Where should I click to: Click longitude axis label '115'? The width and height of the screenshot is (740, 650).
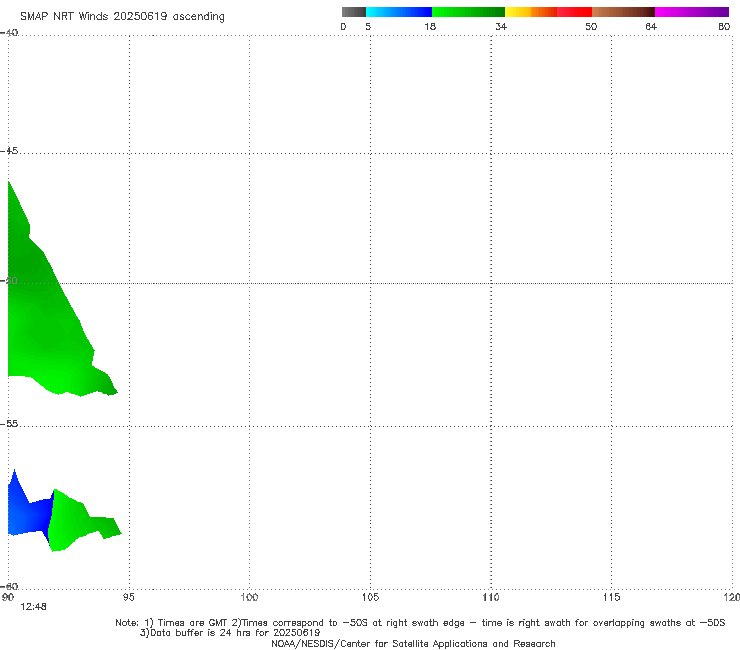[612, 597]
